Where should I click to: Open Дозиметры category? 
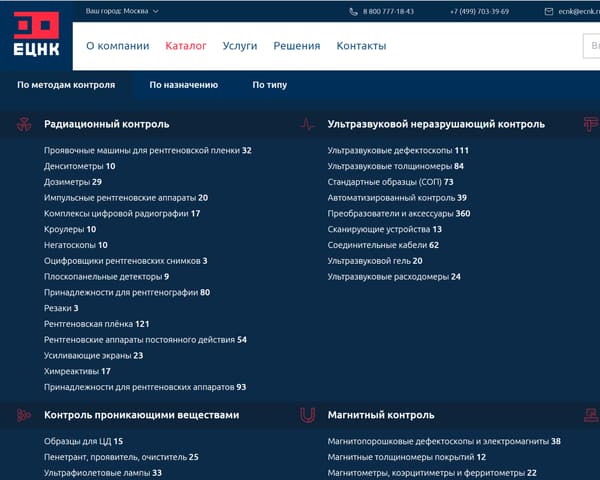pos(73,182)
